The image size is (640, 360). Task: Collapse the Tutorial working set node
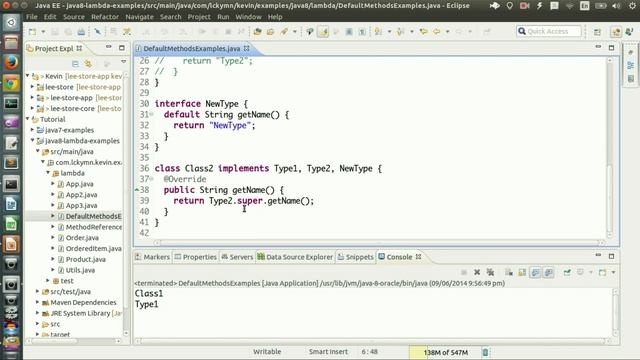(28, 119)
